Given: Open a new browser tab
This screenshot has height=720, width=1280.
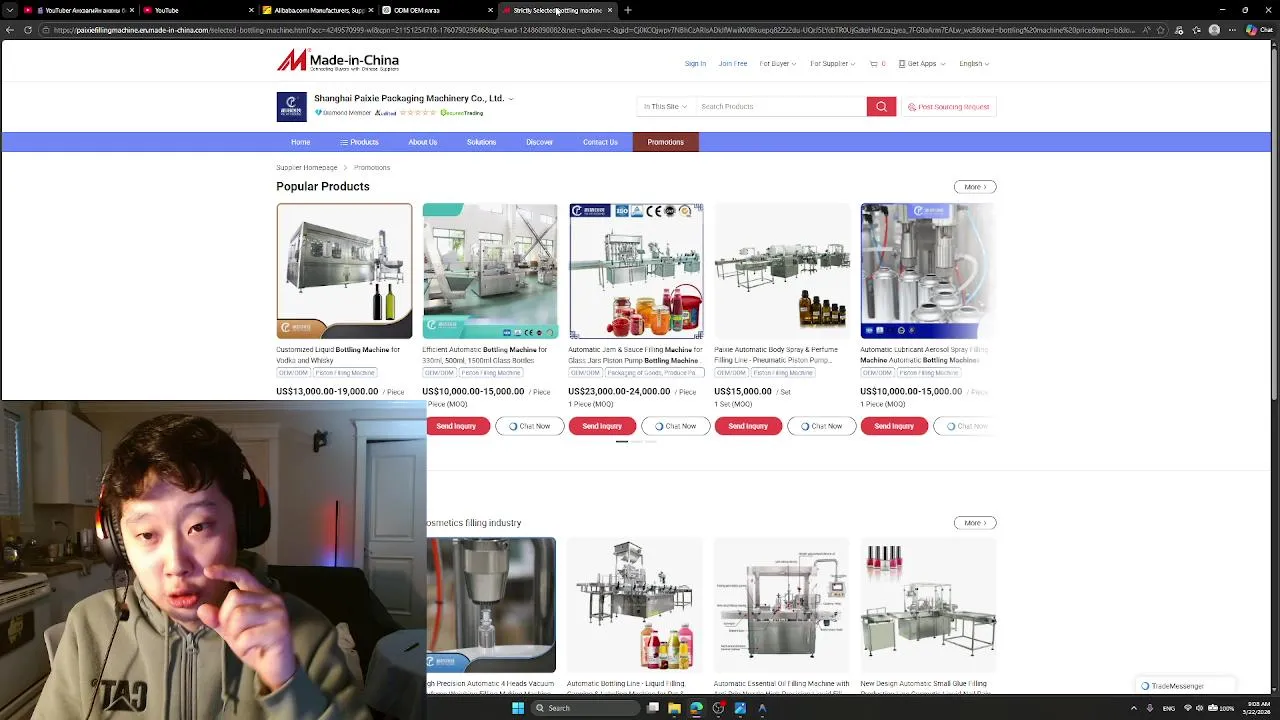Looking at the screenshot, I should [x=628, y=10].
